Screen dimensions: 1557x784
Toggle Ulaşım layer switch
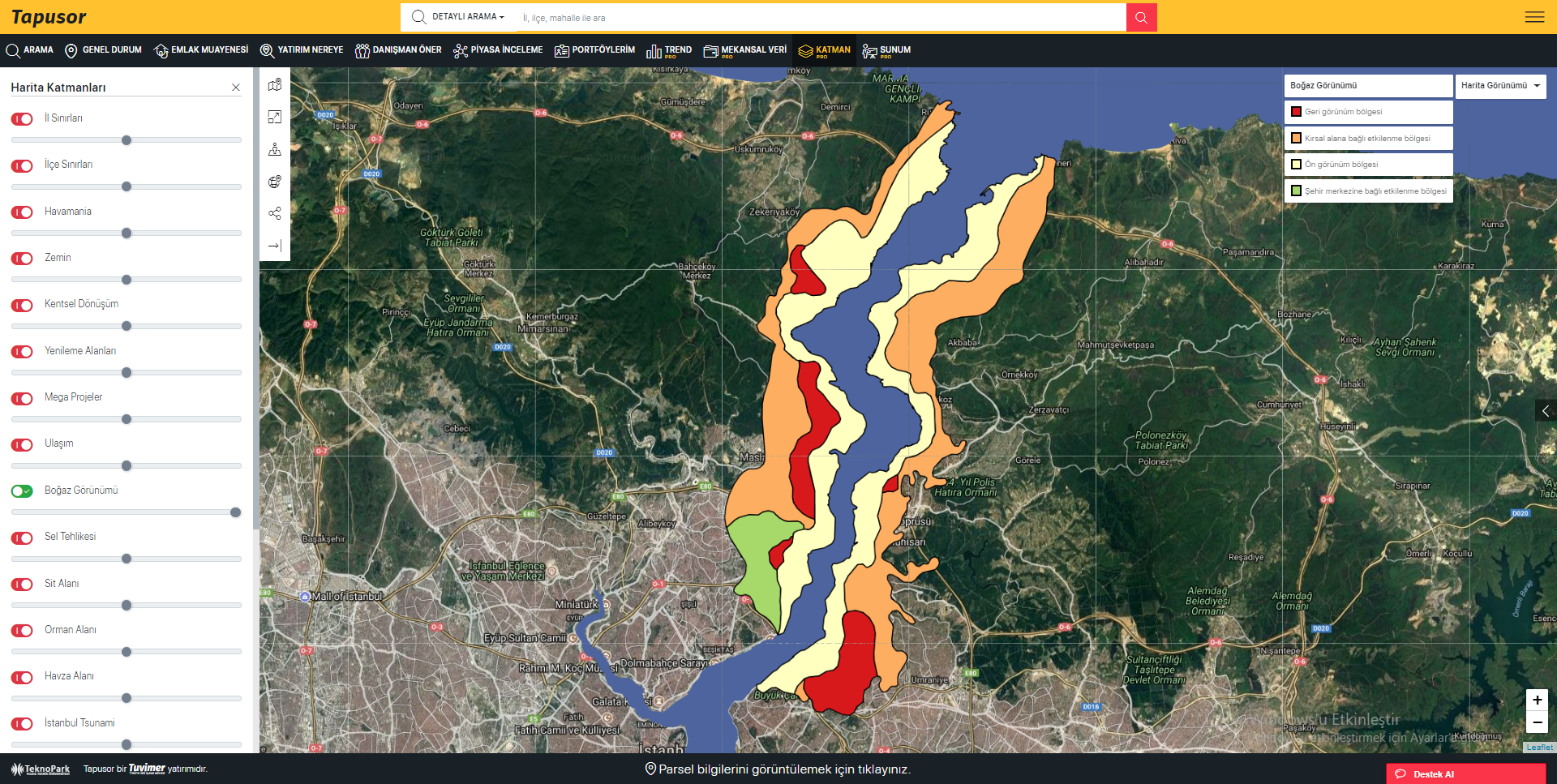(22, 444)
